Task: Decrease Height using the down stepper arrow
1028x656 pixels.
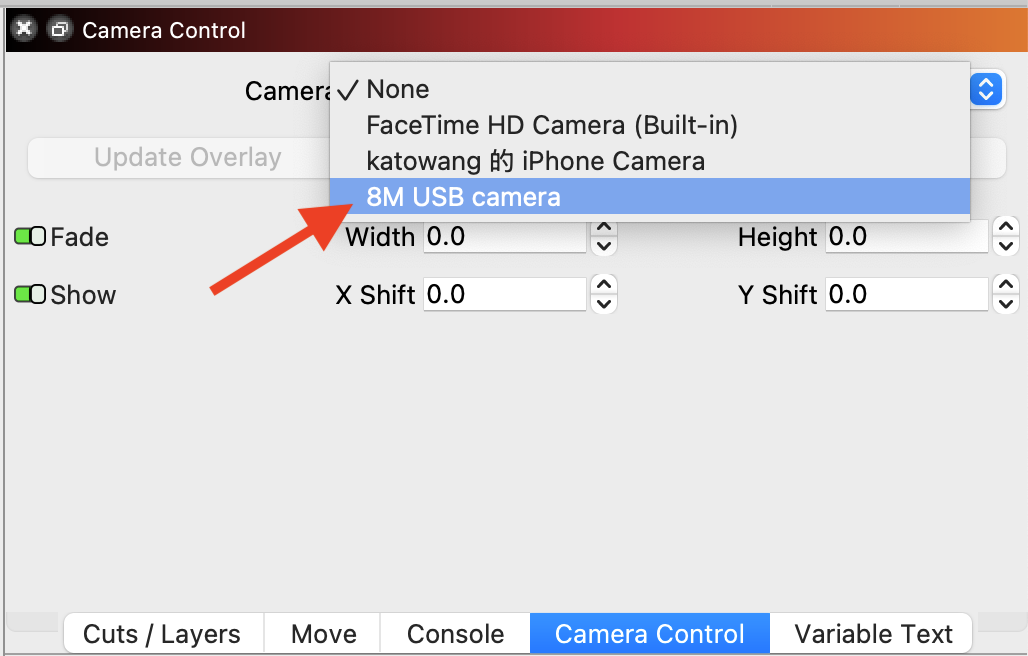Action: tap(1006, 246)
